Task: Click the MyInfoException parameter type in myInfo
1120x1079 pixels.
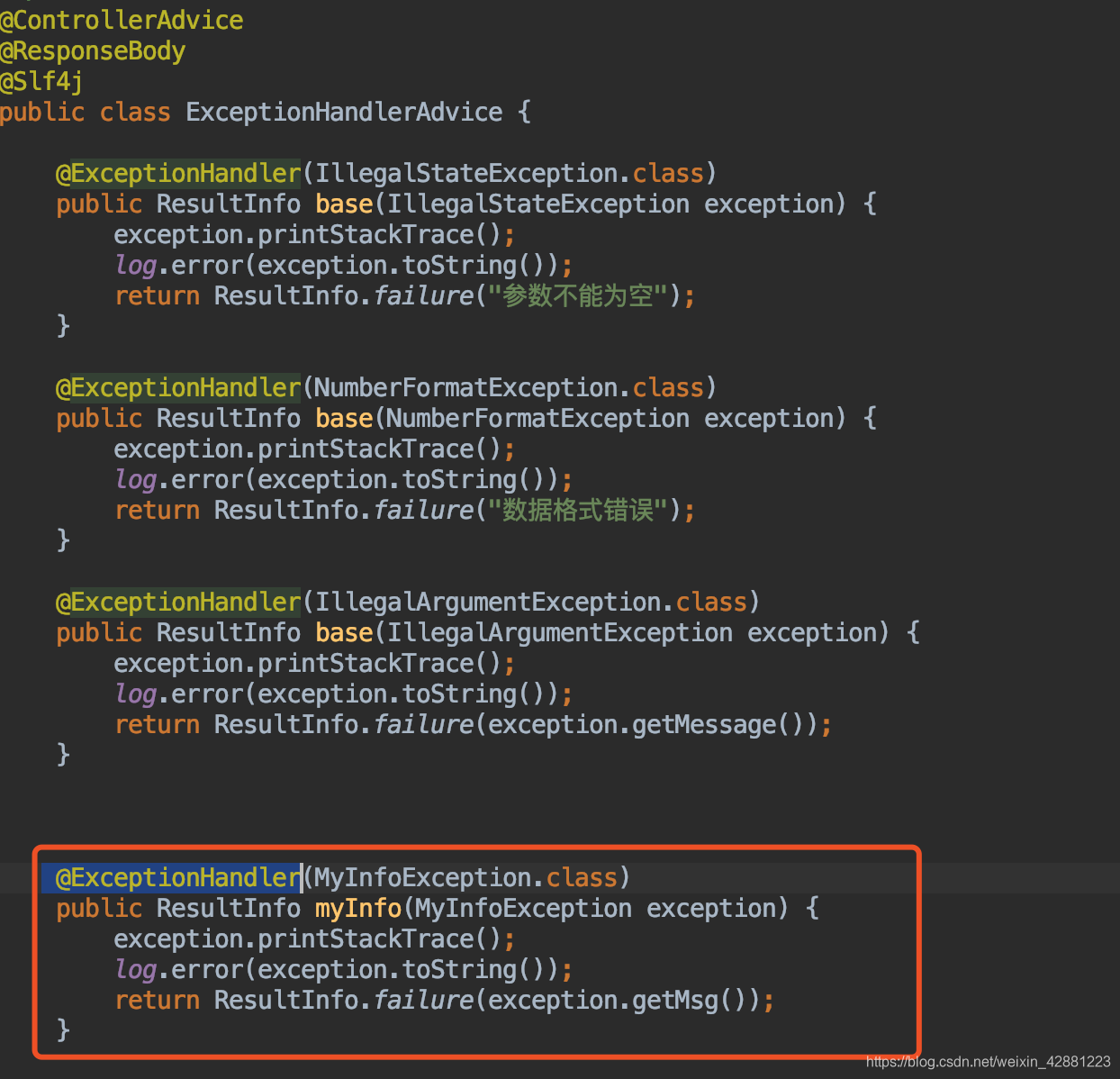Action: [524, 908]
